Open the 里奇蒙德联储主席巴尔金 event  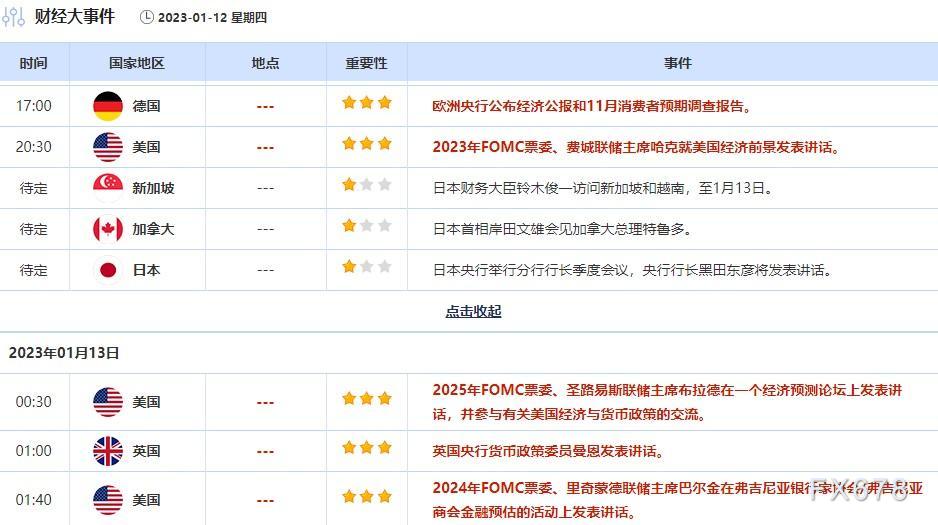click(x=677, y=500)
